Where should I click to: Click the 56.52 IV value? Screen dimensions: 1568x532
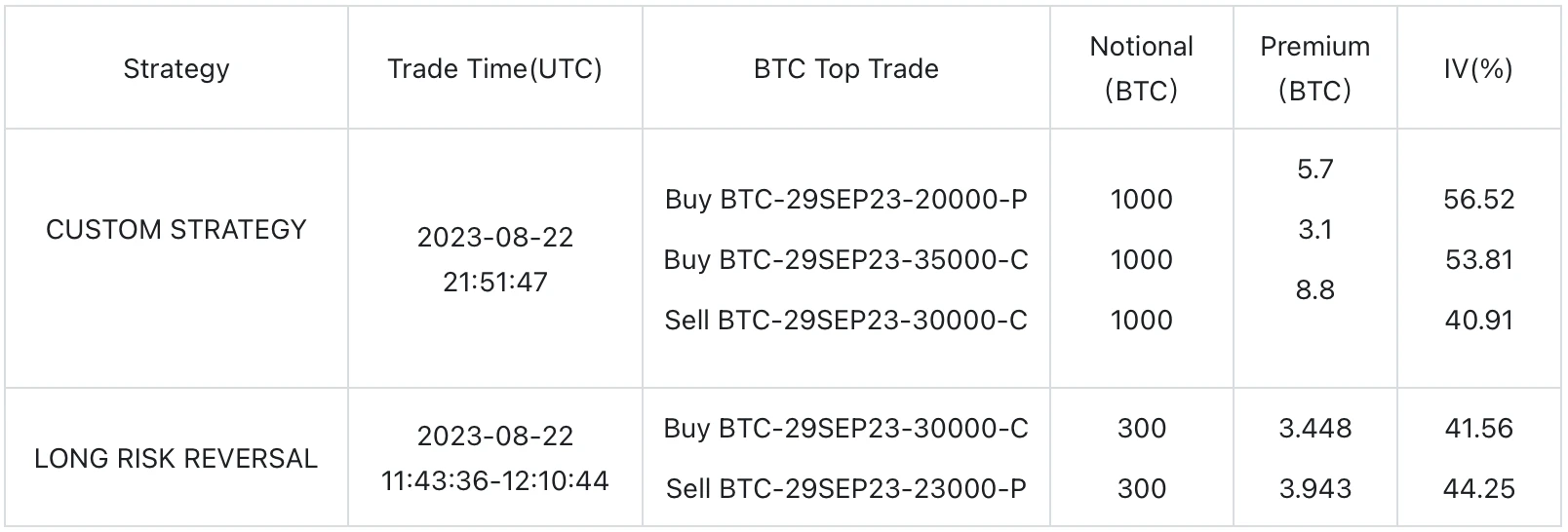pos(1479,200)
